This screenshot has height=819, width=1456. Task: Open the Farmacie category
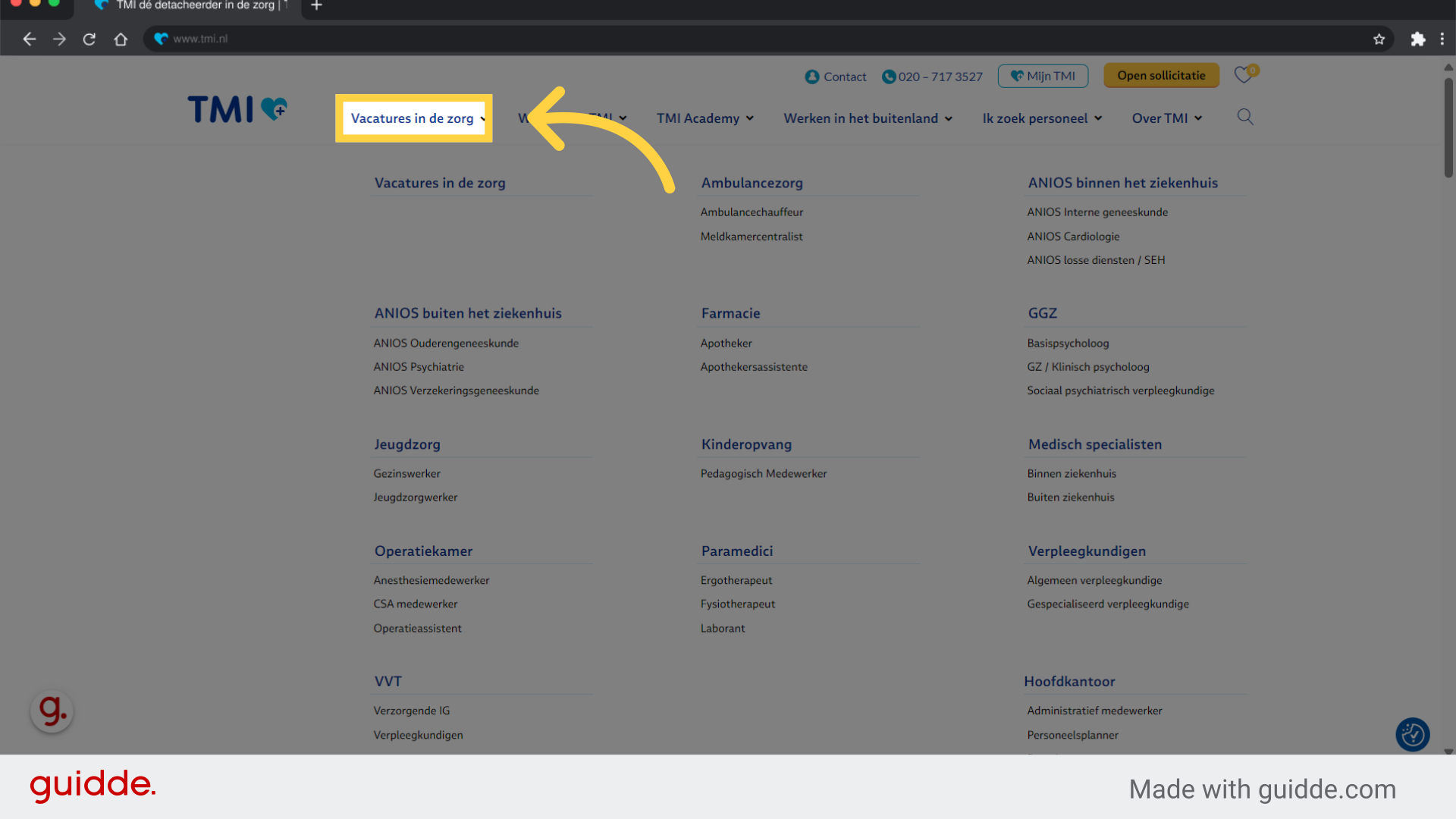pyautogui.click(x=730, y=313)
